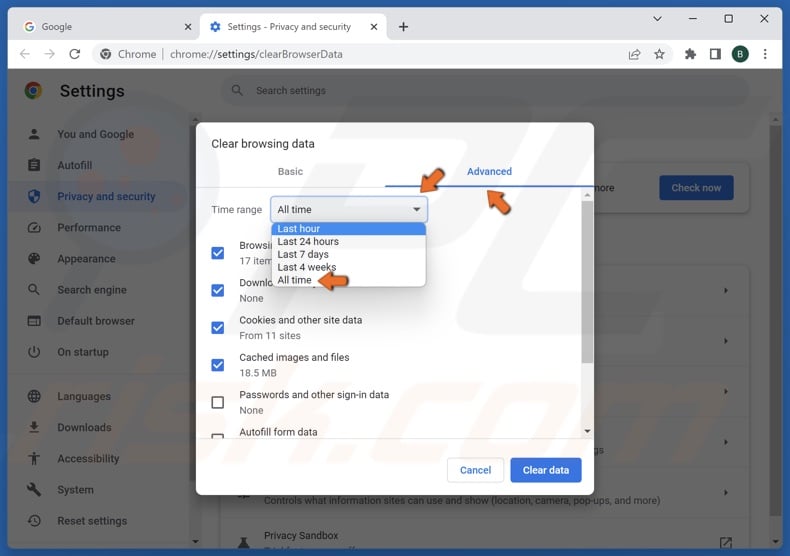Check Passwords and other sign-in data
Screen dimensions: 790x556
tap(218, 402)
